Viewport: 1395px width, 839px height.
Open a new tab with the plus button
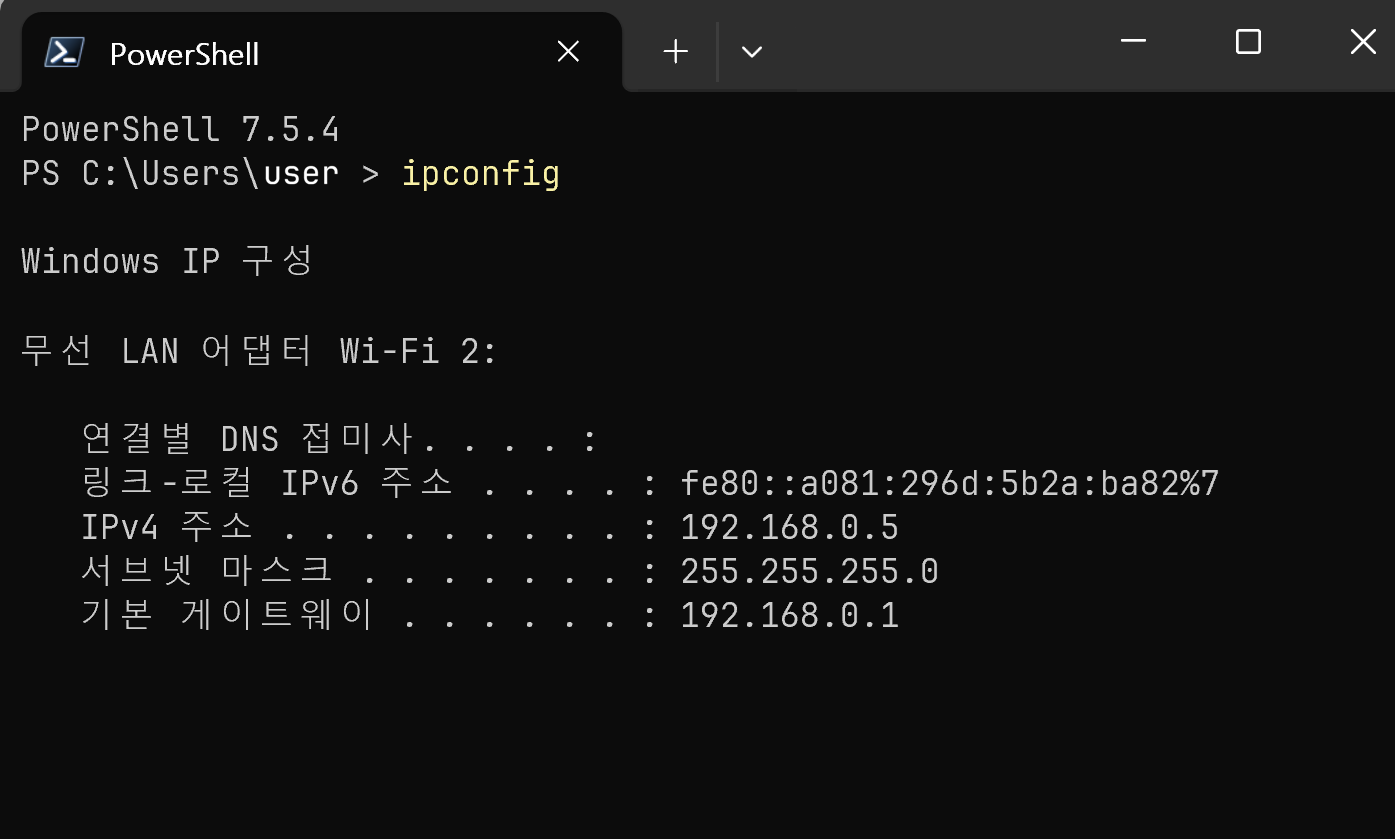[x=676, y=52]
